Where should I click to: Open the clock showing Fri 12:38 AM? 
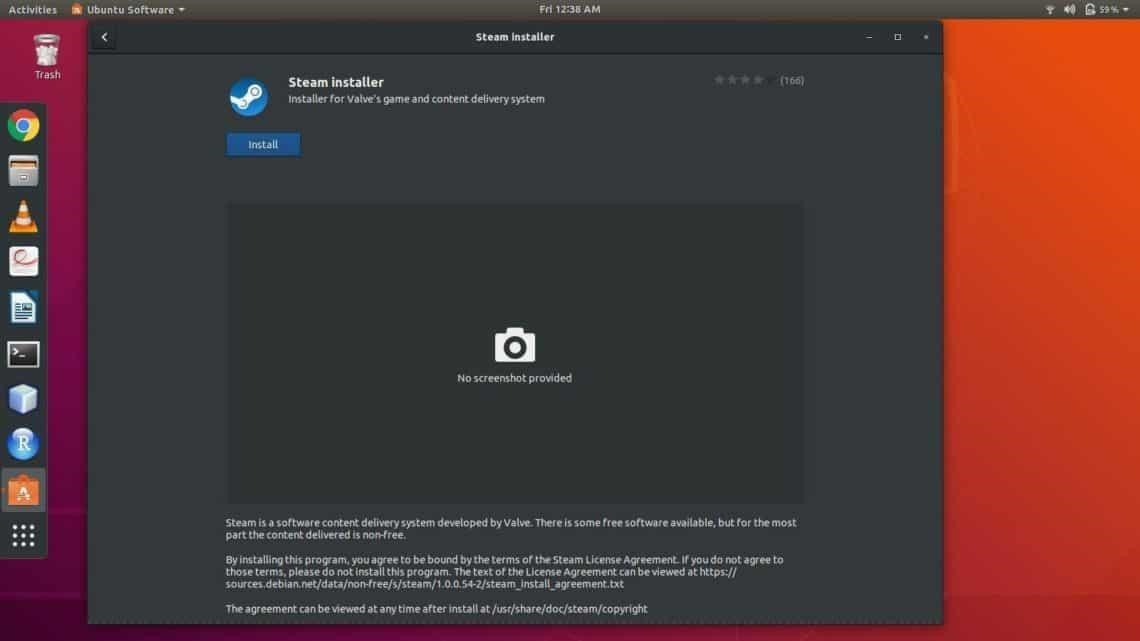click(570, 9)
